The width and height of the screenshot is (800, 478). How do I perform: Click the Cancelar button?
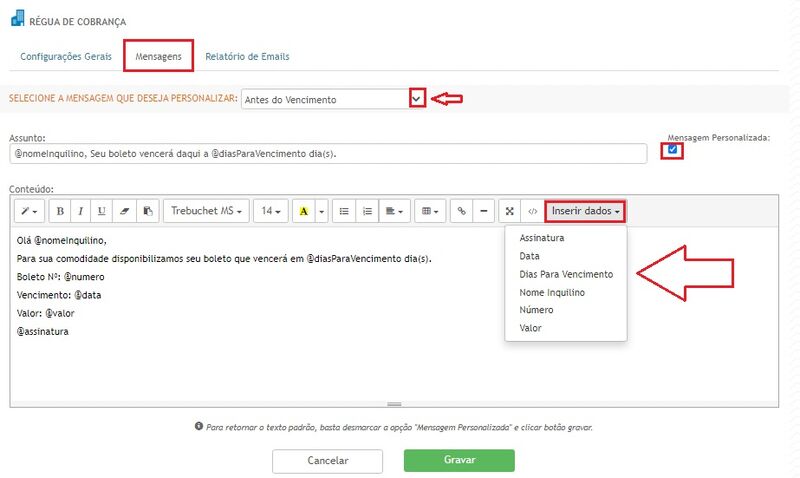[x=327, y=461]
